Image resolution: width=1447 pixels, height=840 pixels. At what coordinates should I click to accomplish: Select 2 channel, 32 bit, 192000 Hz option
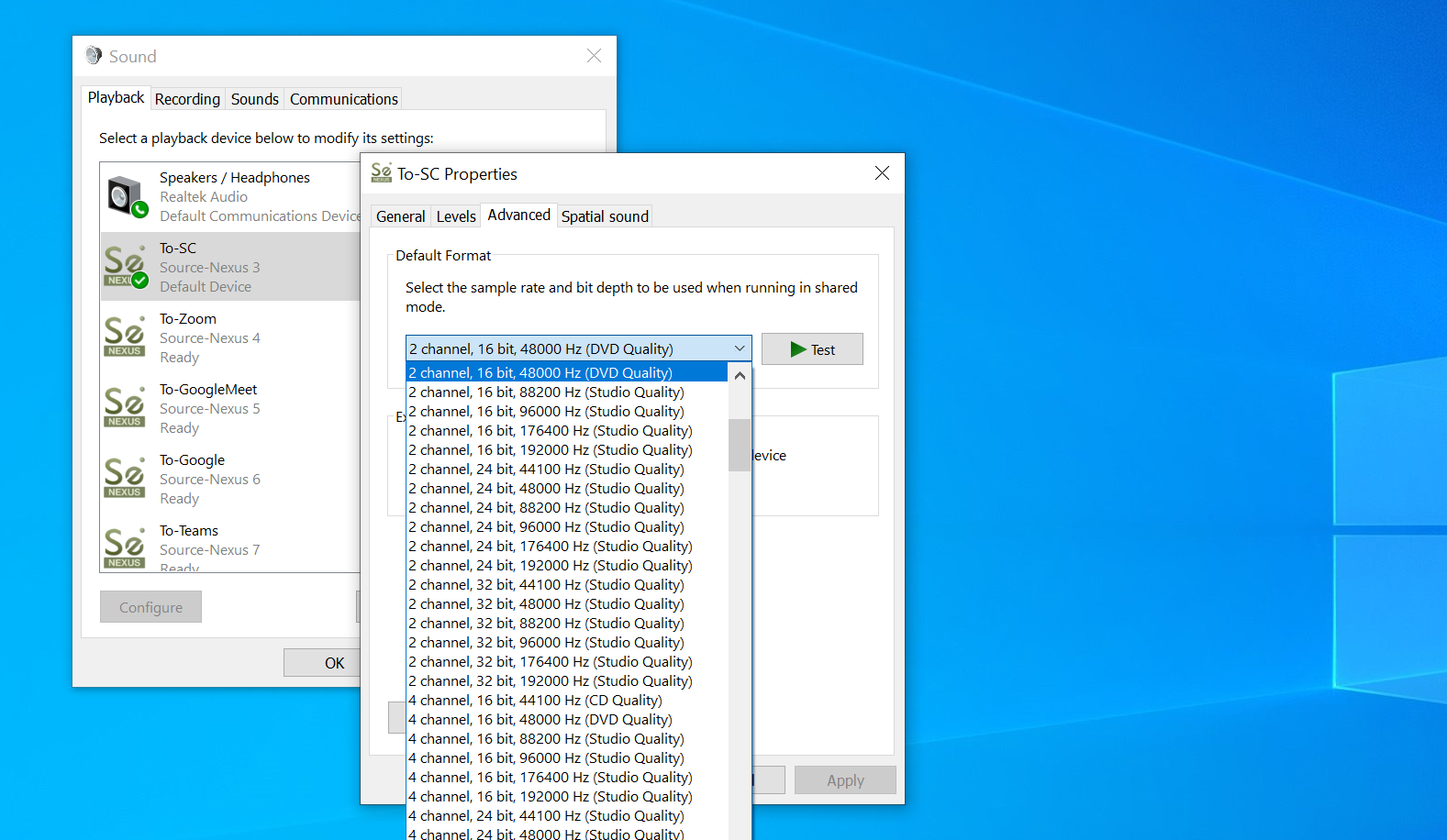(x=567, y=680)
